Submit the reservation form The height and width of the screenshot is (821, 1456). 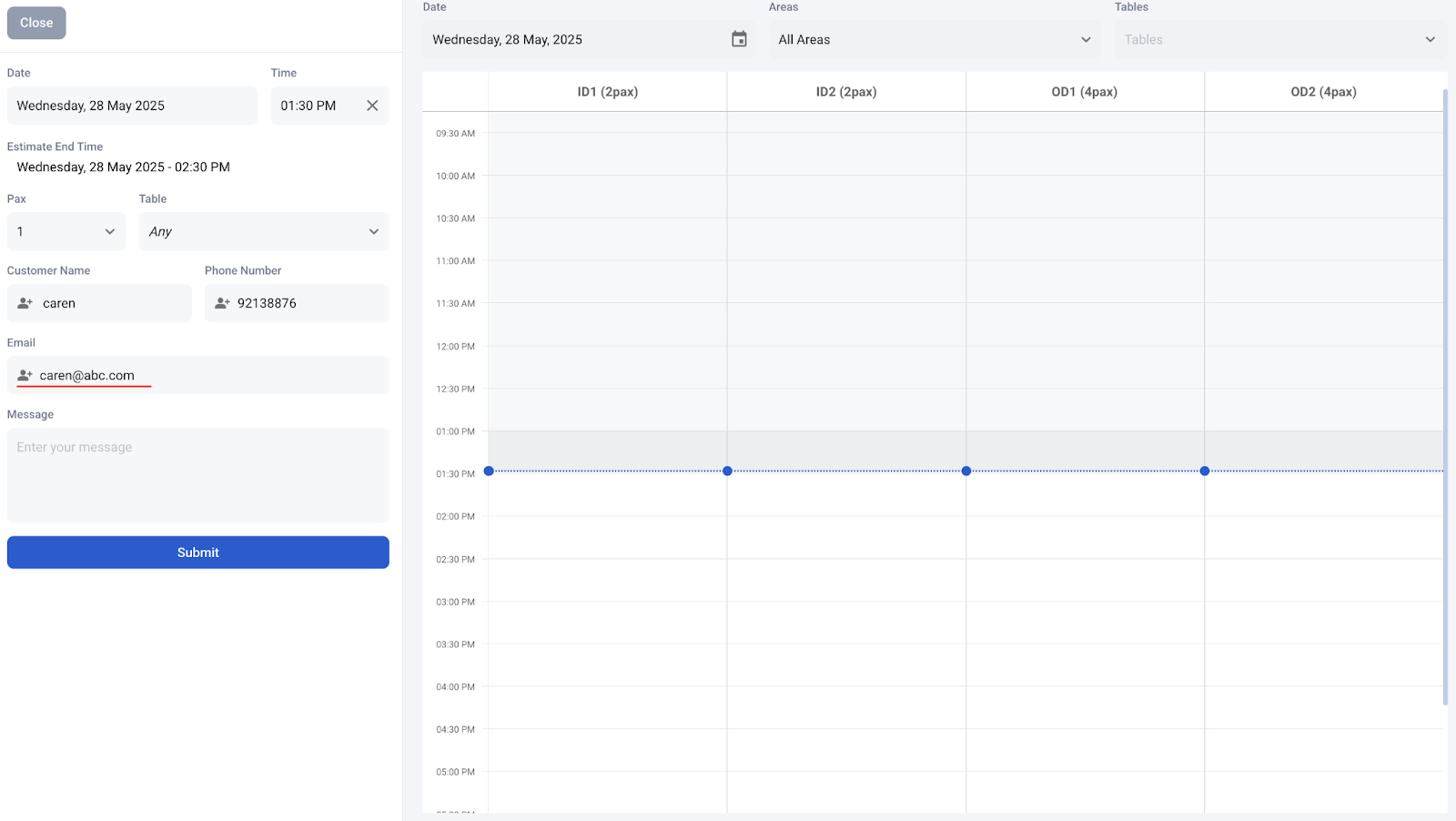tap(198, 552)
